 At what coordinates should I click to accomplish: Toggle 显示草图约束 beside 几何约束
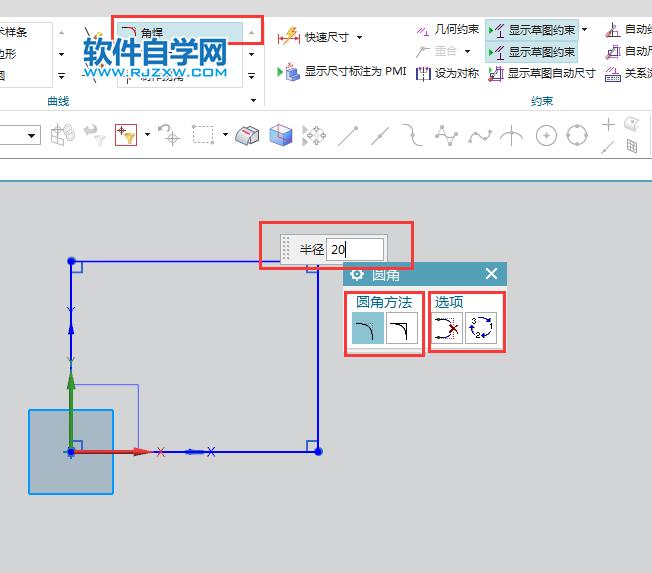[532, 30]
